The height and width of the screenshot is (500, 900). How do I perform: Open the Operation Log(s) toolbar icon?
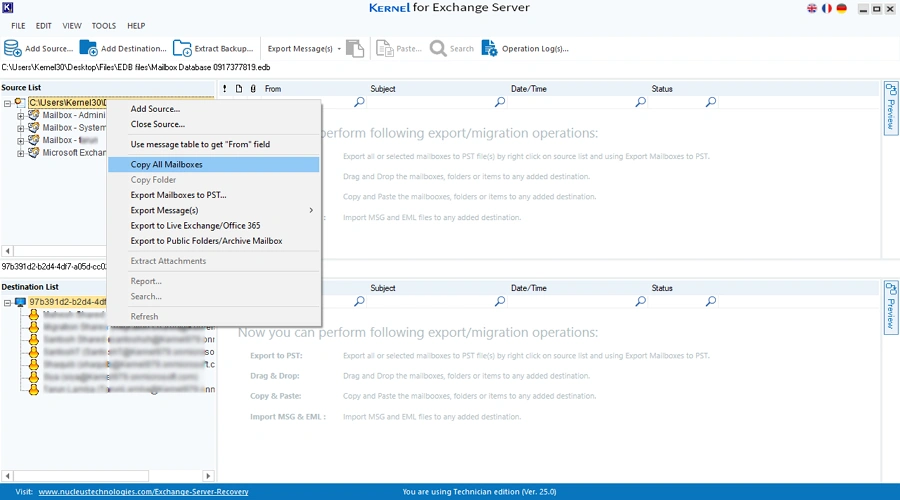489,48
